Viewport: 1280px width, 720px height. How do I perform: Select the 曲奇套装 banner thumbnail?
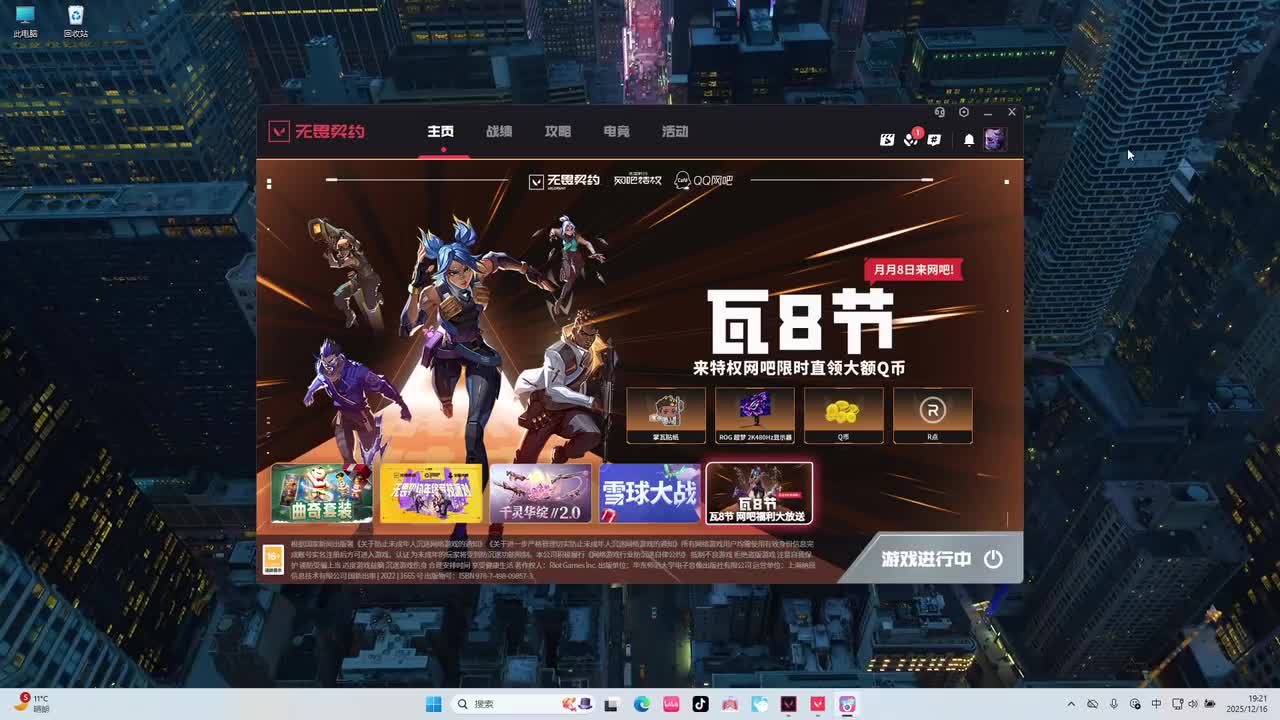tap(322, 493)
